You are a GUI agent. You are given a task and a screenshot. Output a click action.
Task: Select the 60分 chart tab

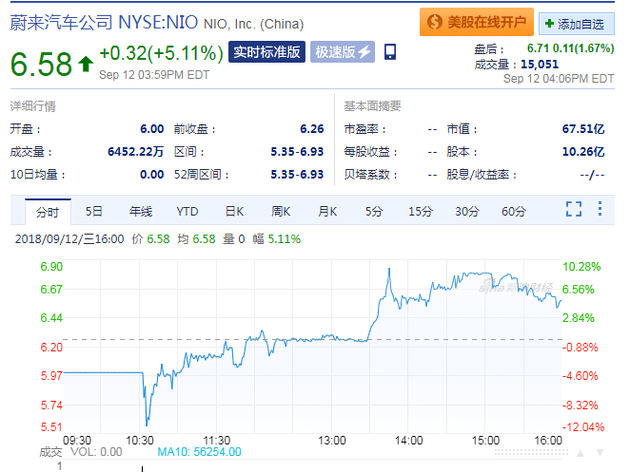513,211
